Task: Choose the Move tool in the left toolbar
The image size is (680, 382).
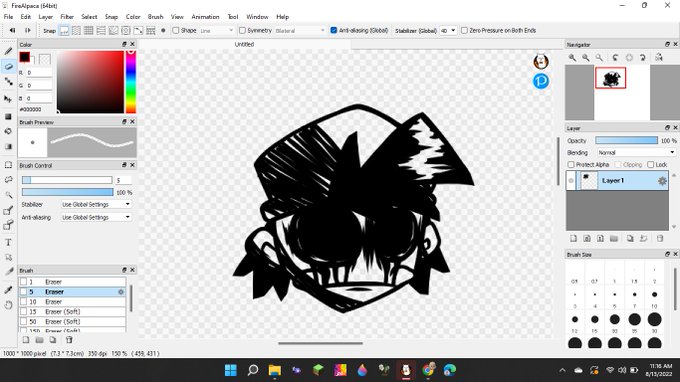Action: (8, 99)
